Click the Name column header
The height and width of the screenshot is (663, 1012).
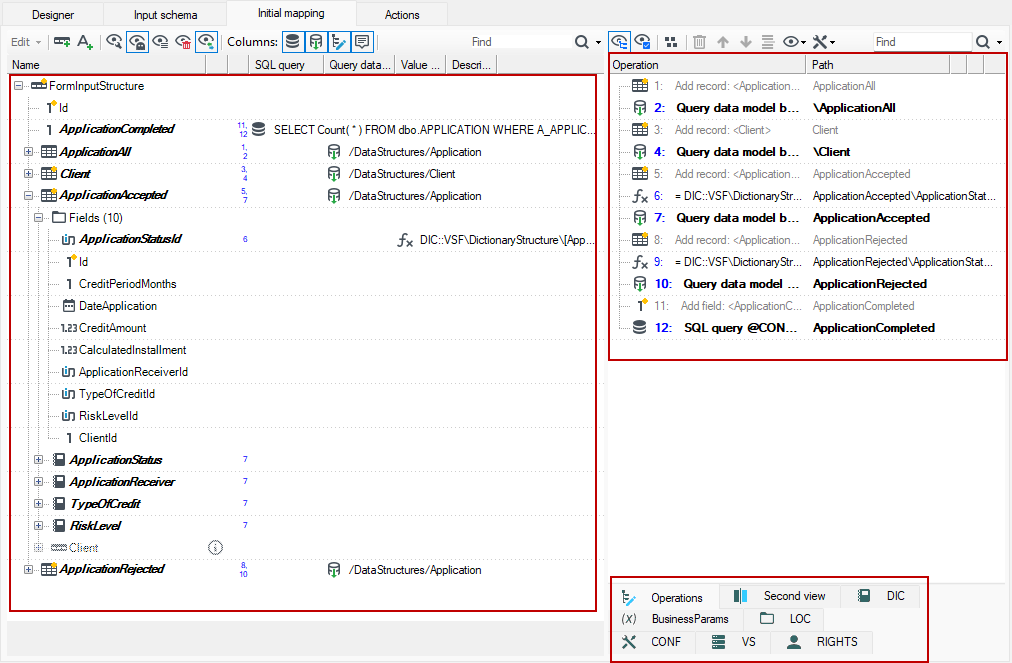pyautogui.click(x=107, y=65)
